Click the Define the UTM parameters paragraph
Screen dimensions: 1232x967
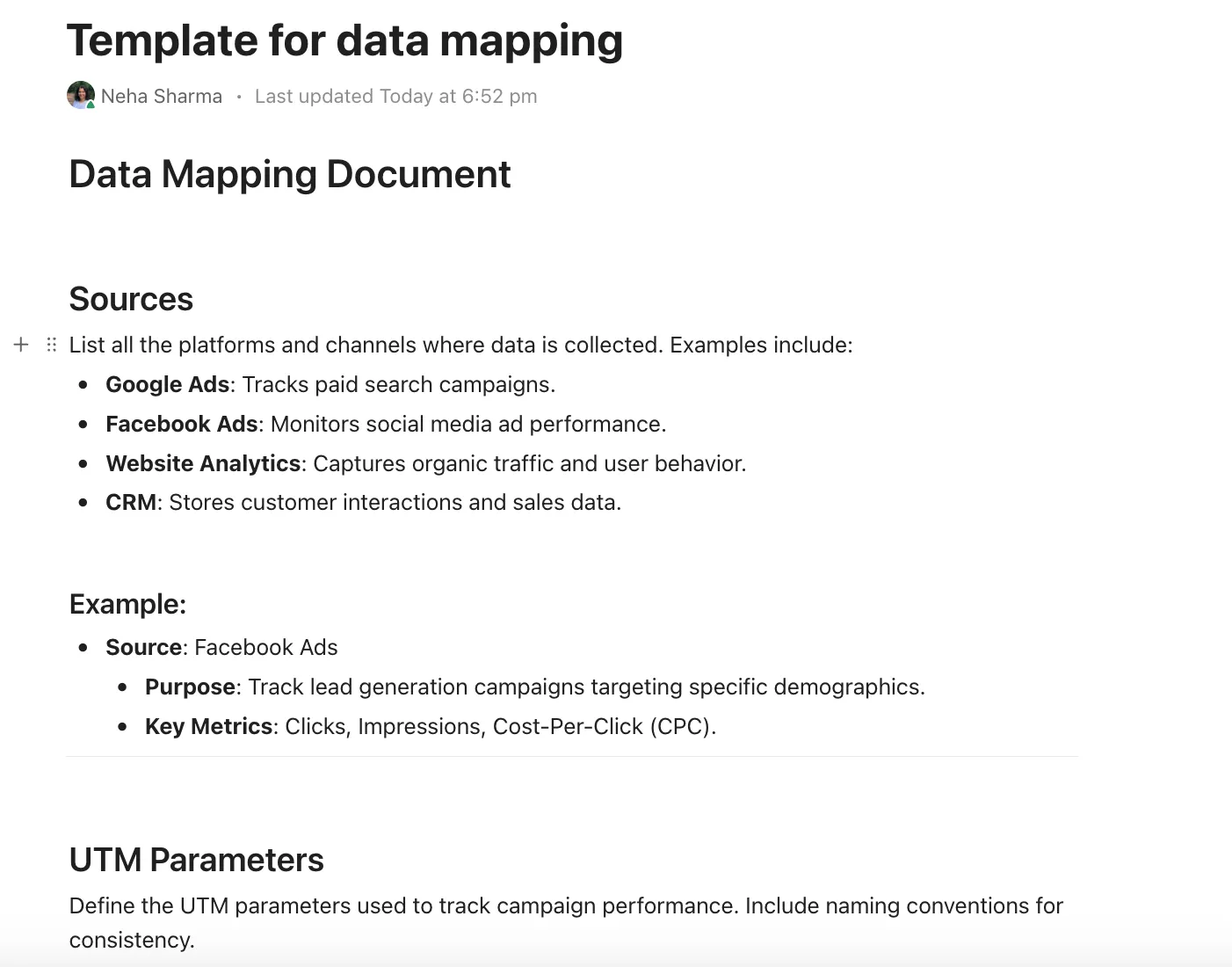(566, 922)
